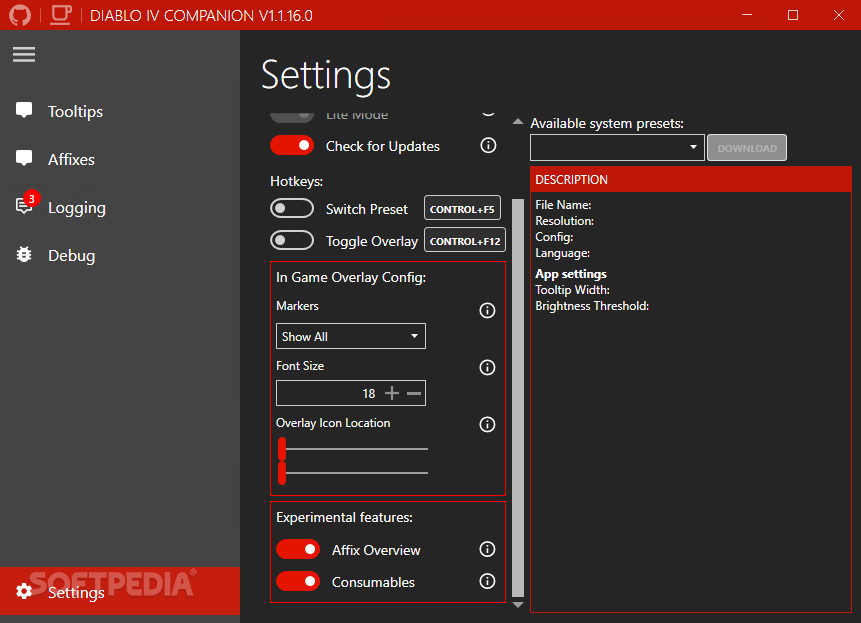Minimize the Diablo IV Companion window

point(747,15)
